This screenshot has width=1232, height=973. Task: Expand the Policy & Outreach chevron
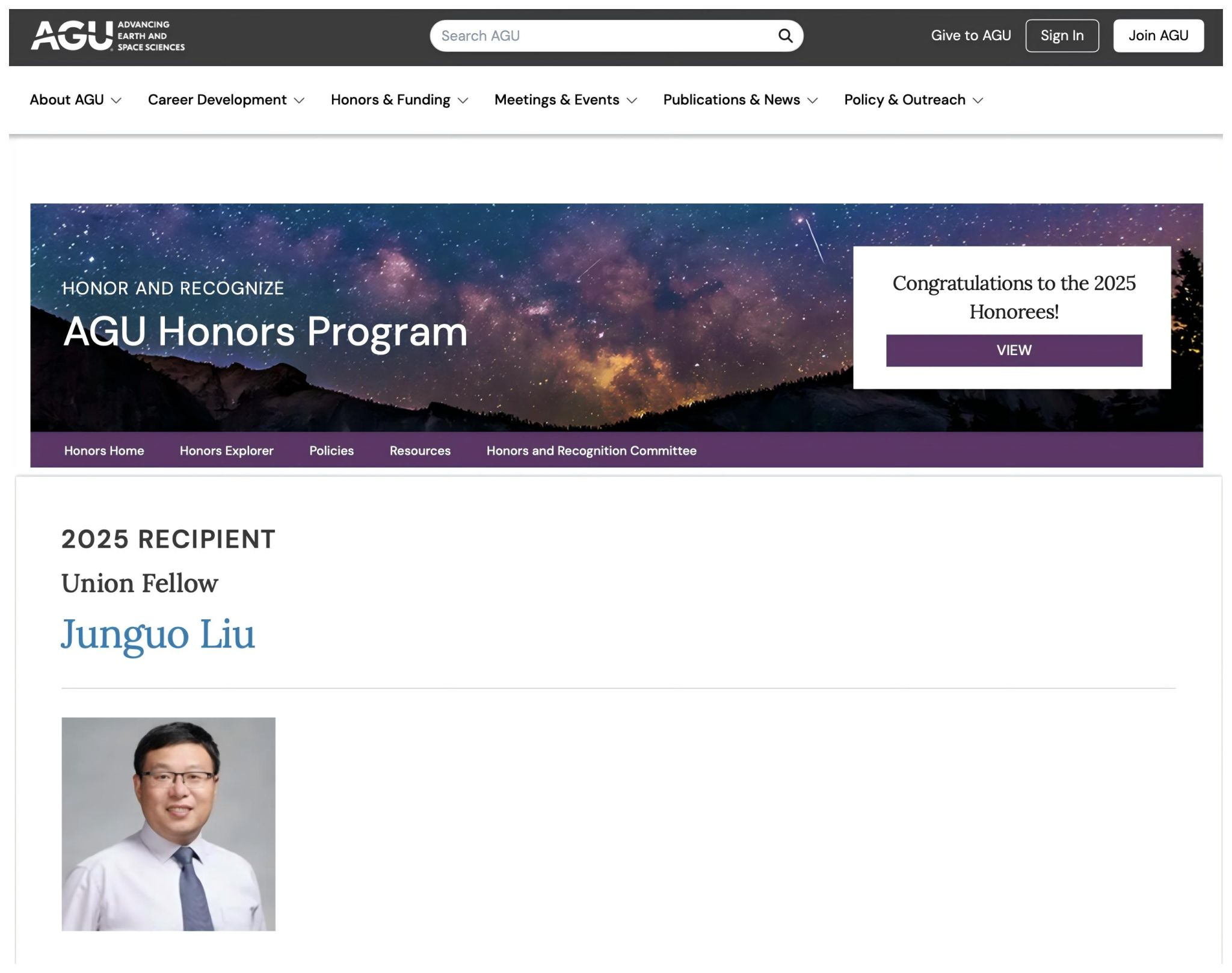978,100
